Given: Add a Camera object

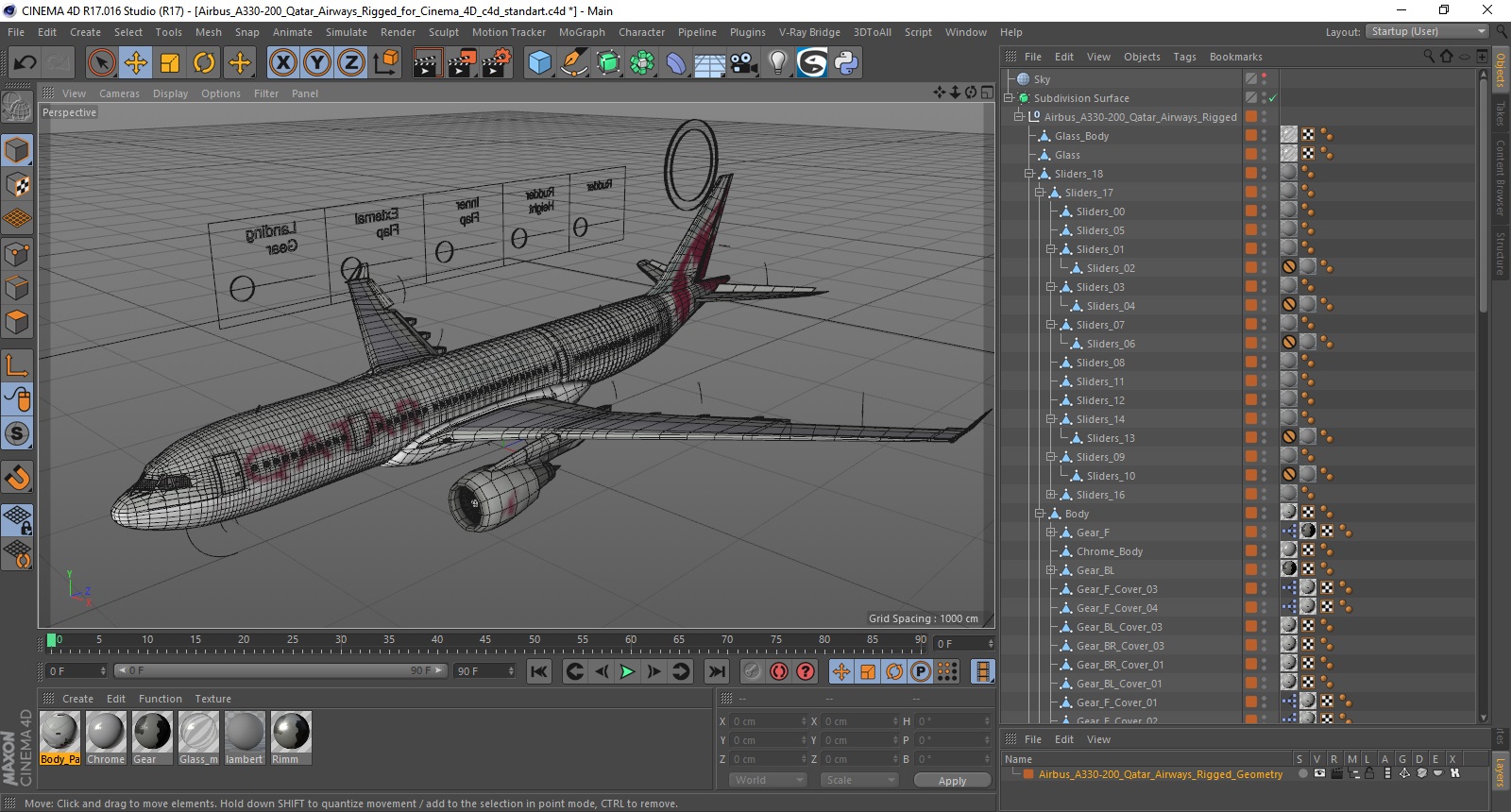Looking at the screenshot, I should click(744, 63).
